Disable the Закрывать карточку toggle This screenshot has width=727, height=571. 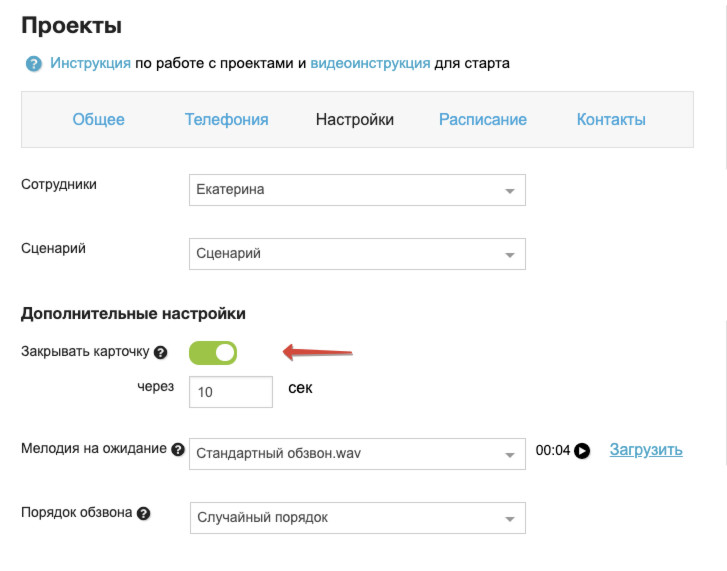213,353
